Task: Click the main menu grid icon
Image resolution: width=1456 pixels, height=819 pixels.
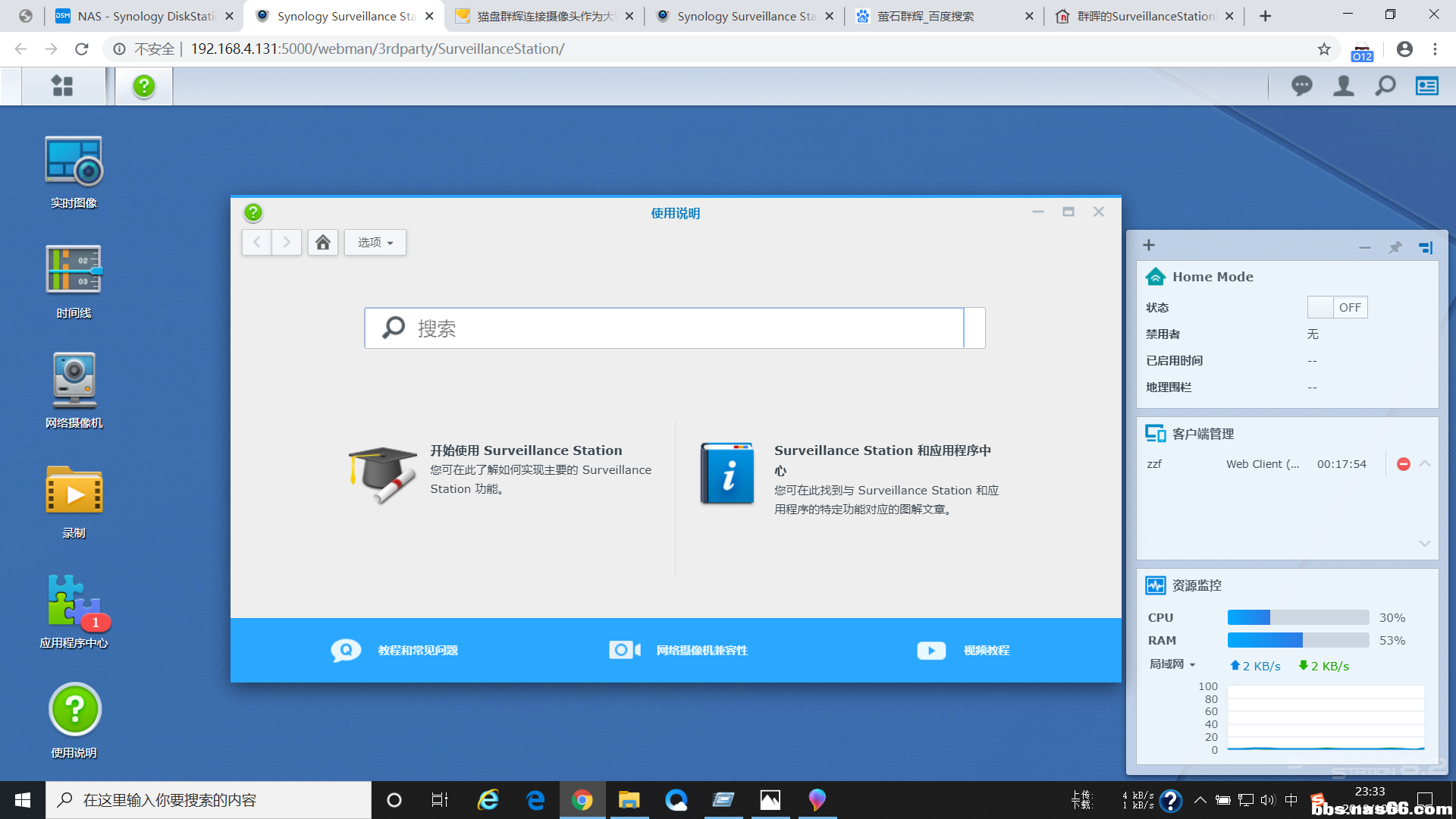Action: [62, 86]
